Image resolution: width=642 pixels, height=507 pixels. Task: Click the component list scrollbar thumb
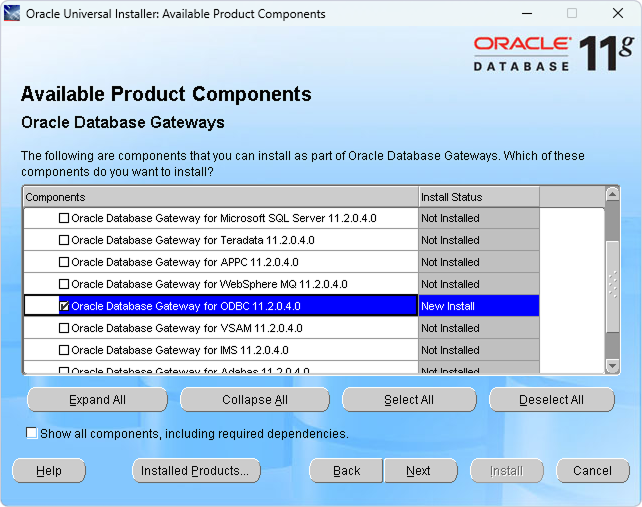[x=612, y=287]
